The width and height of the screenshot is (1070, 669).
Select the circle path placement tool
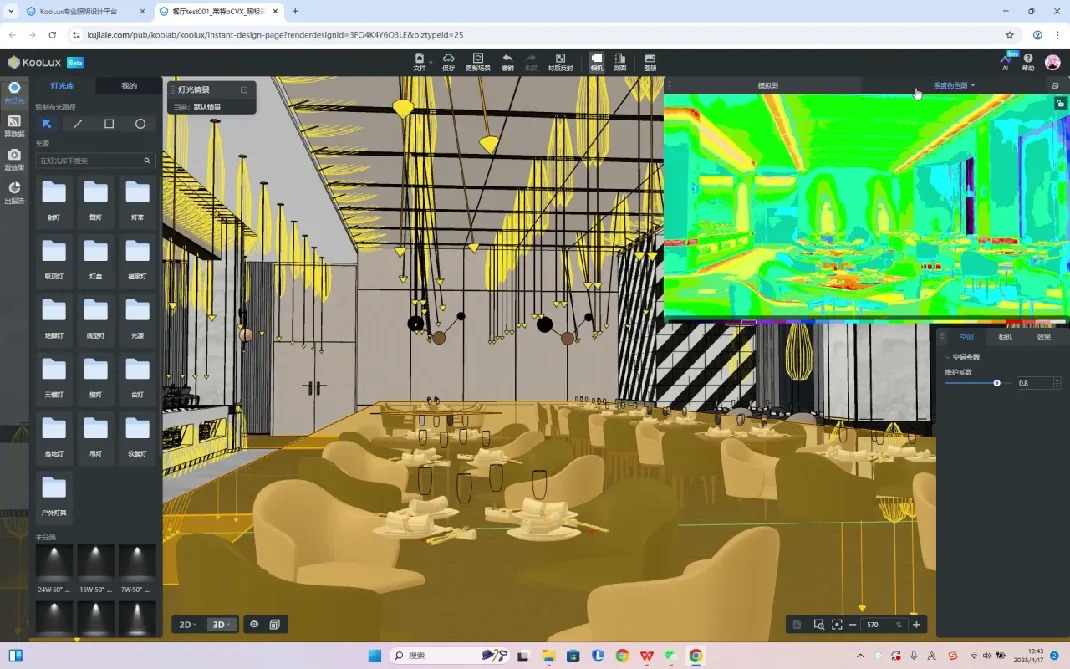[x=140, y=124]
